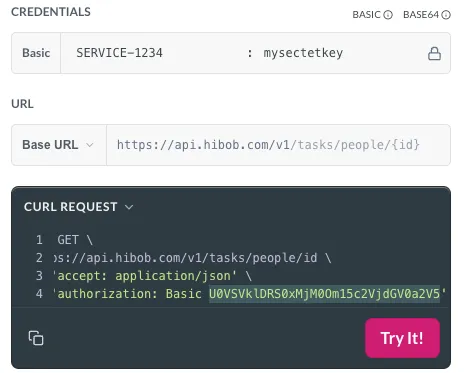Click the api.hibob.com URL field

(x=278, y=145)
